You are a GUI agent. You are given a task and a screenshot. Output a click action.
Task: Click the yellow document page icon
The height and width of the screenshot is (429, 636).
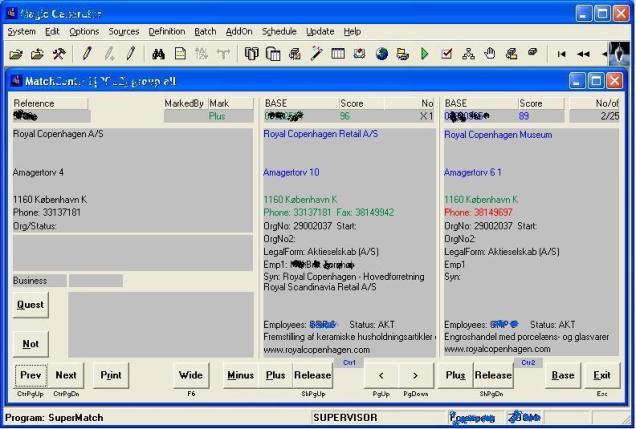(x=180, y=54)
